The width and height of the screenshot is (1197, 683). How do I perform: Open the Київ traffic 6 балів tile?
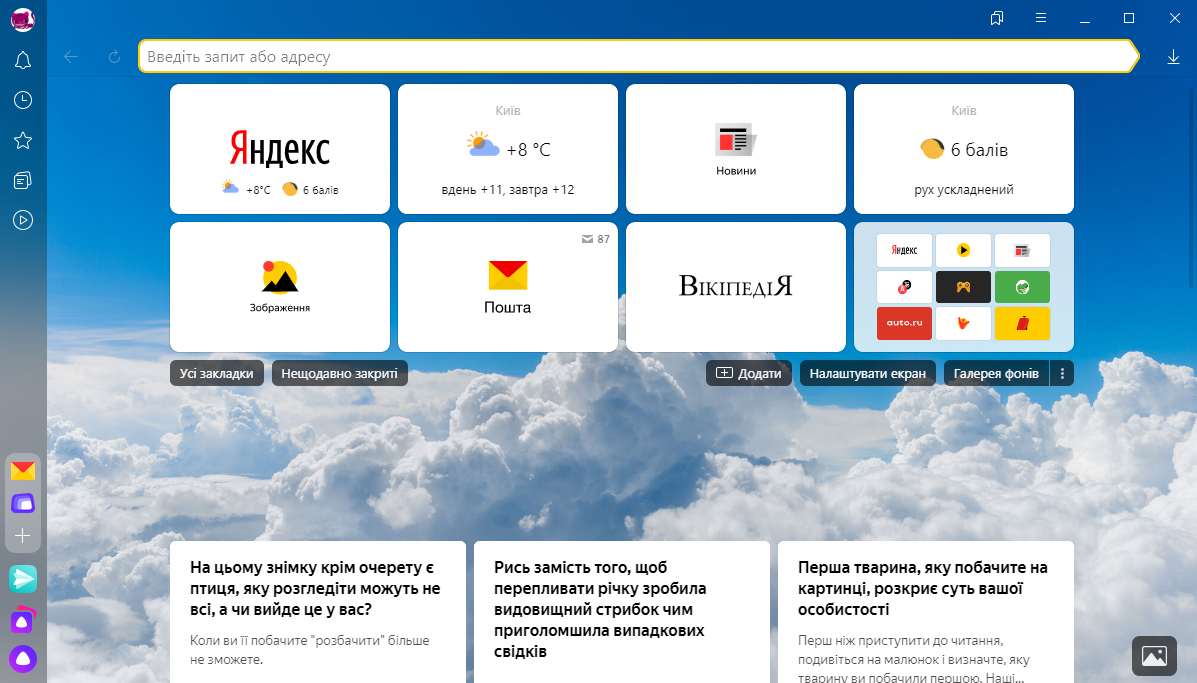pyautogui.click(x=963, y=149)
